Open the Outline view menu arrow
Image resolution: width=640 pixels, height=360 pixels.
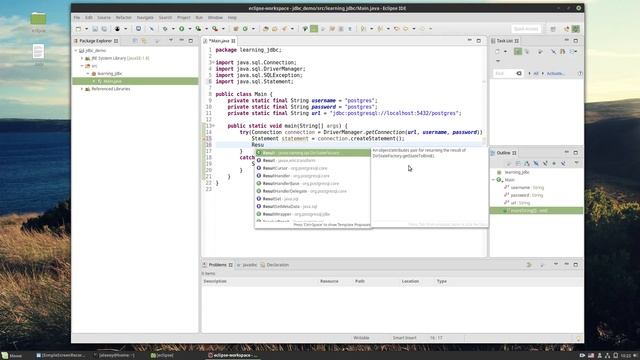(576, 163)
